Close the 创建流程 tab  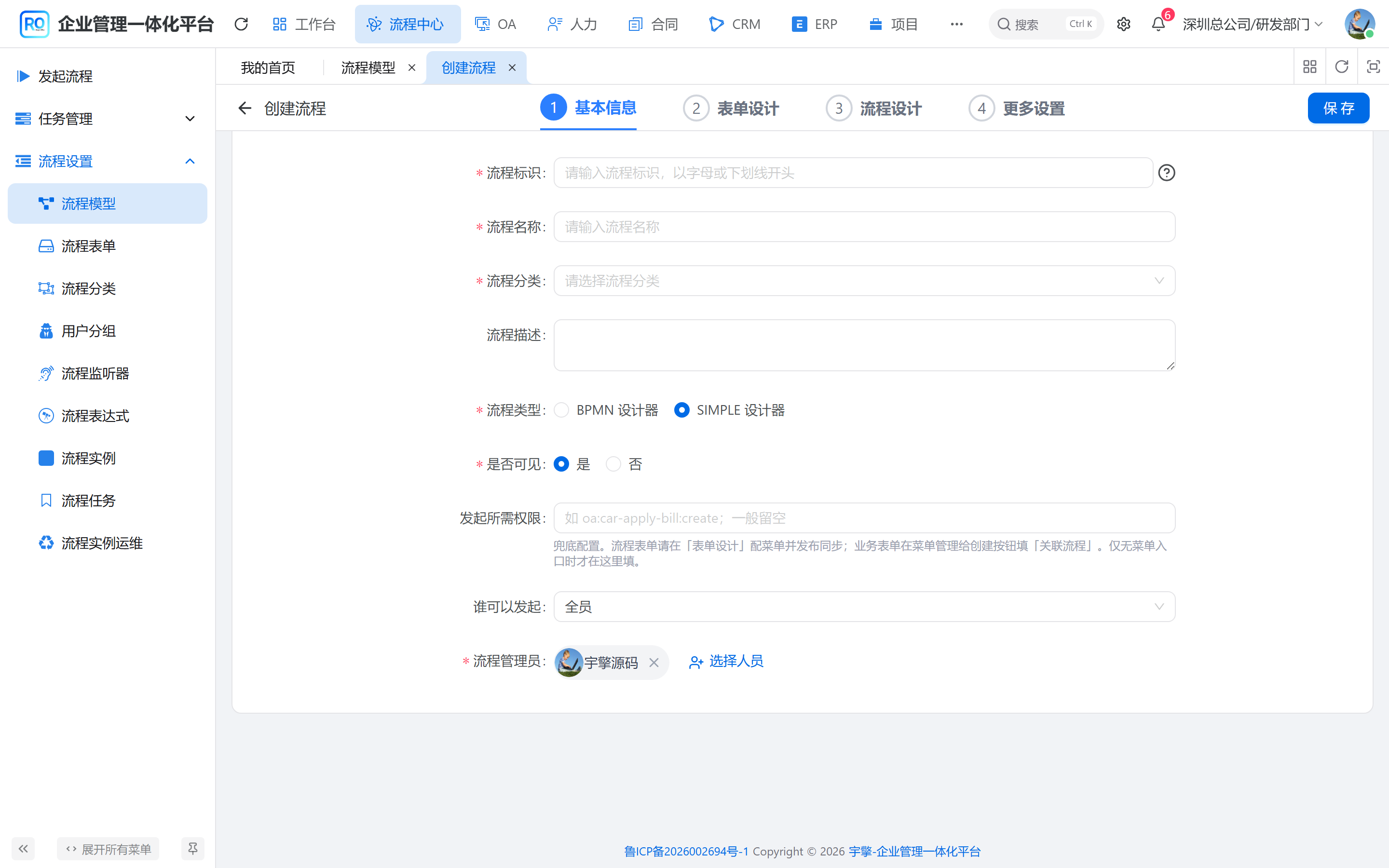click(x=512, y=68)
